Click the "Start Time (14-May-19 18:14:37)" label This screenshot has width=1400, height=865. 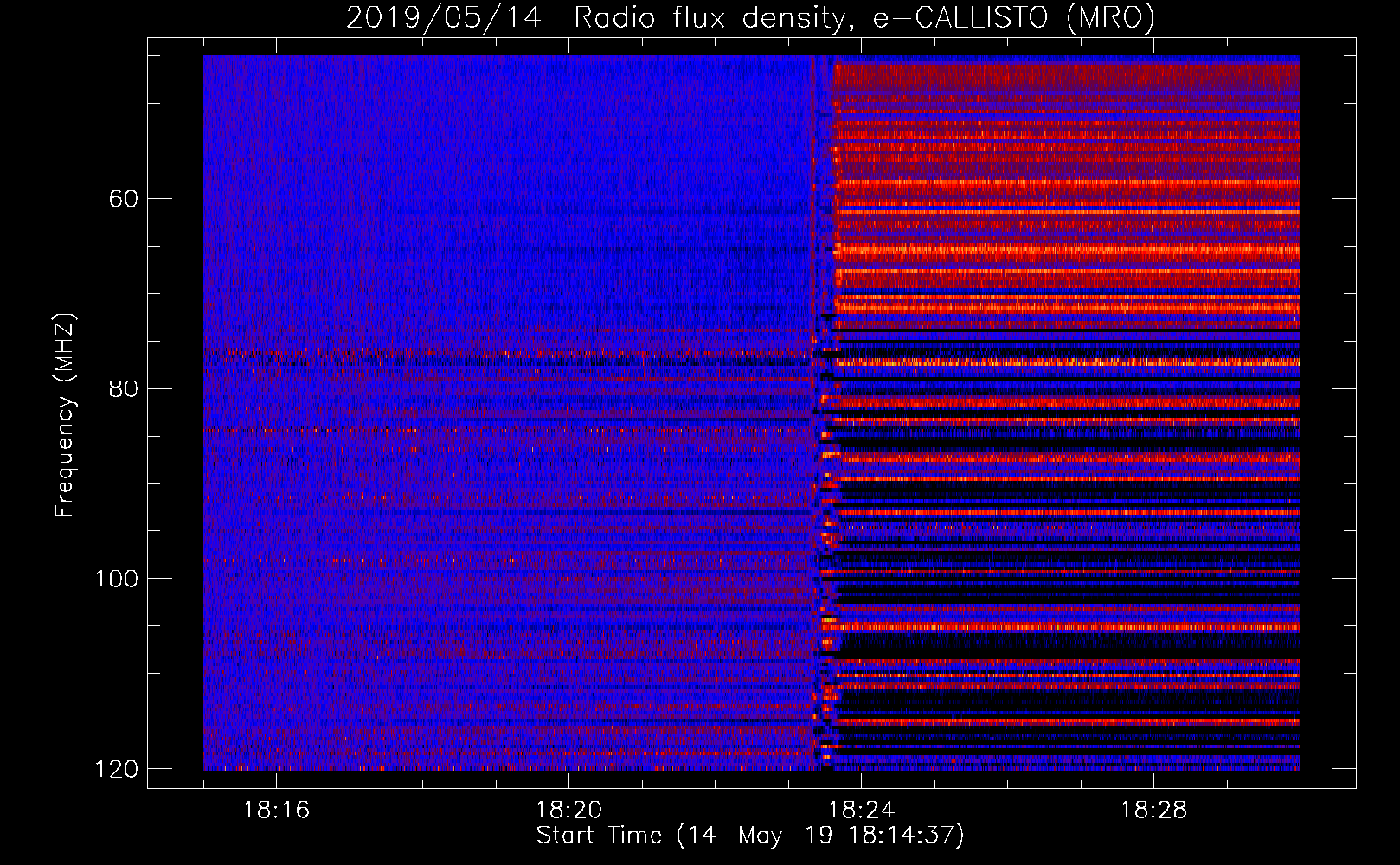(750, 836)
